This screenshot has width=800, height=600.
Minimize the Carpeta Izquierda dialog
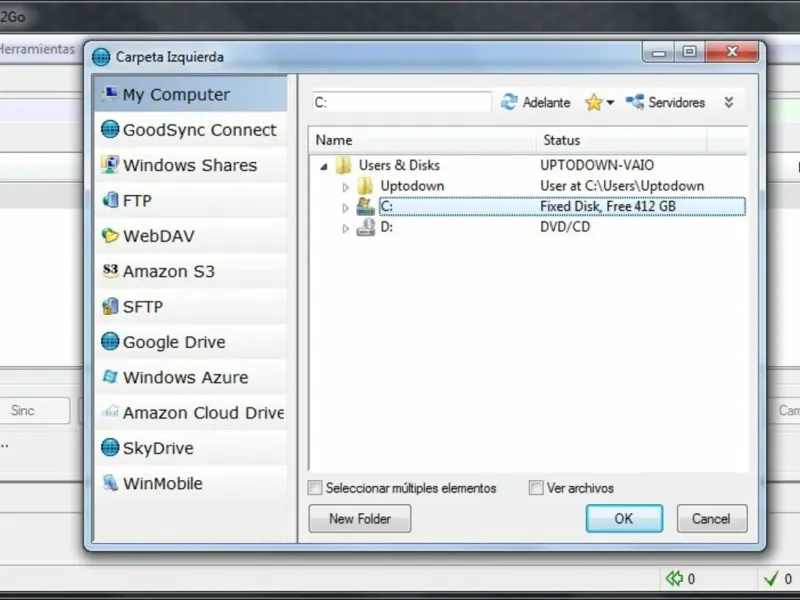click(x=659, y=52)
